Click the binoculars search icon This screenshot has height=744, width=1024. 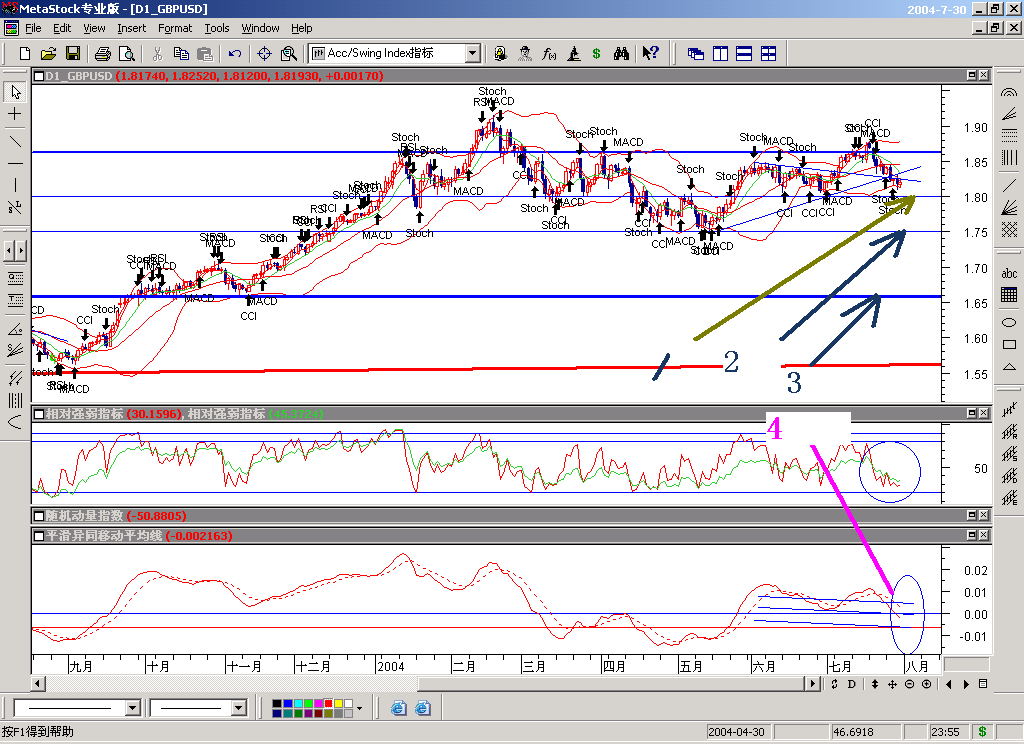[621, 53]
